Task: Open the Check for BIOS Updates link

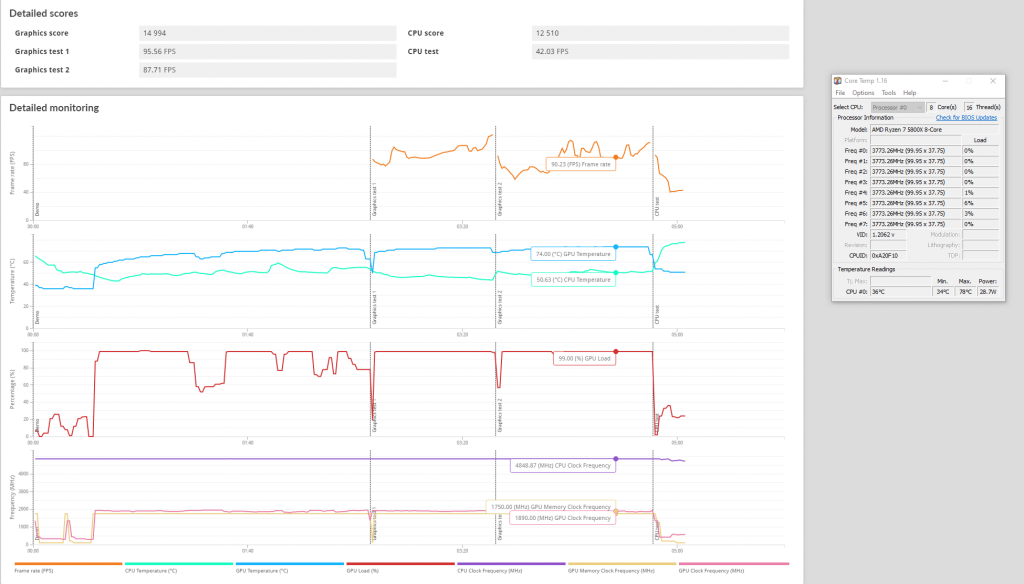Action: (966, 118)
